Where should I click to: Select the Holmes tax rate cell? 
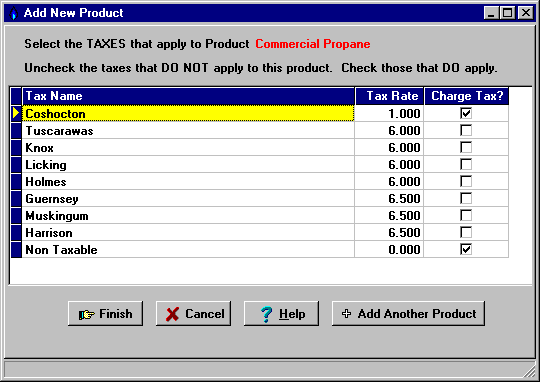point(389,182)
